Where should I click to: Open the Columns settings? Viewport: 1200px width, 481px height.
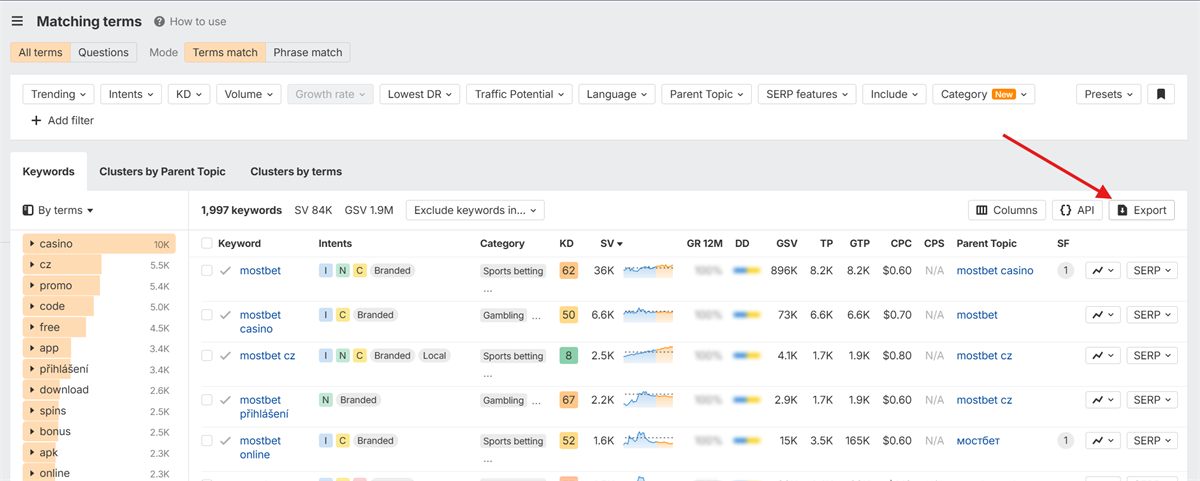point(1007,210)
